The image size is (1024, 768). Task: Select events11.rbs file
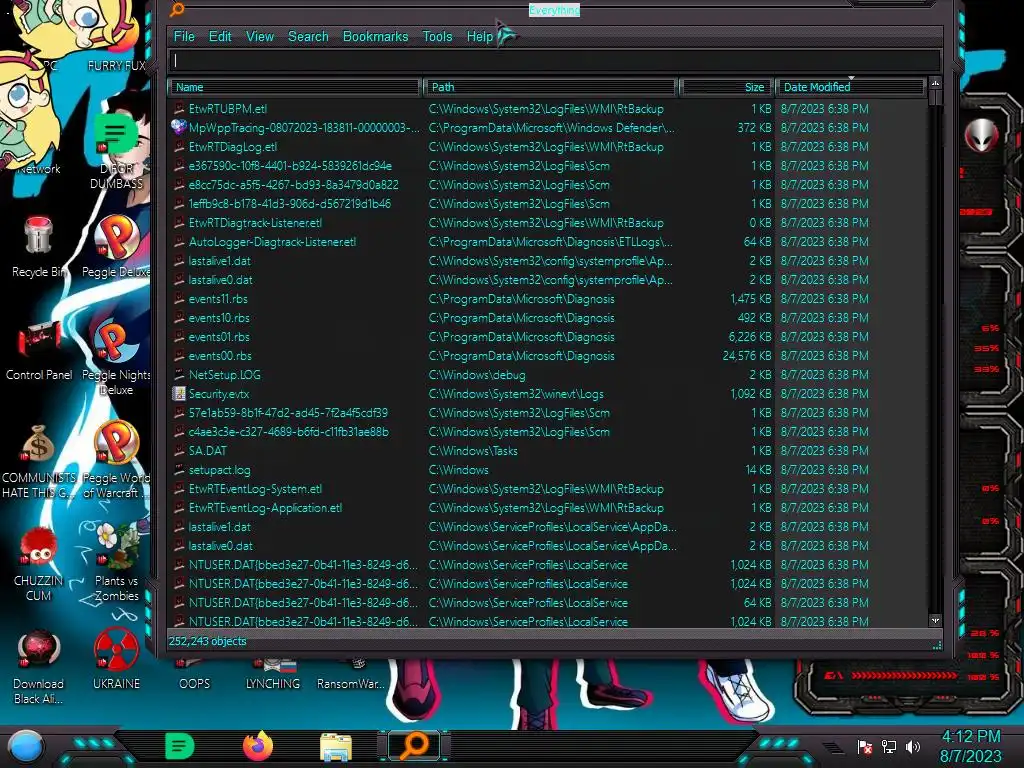pos(218,299)
